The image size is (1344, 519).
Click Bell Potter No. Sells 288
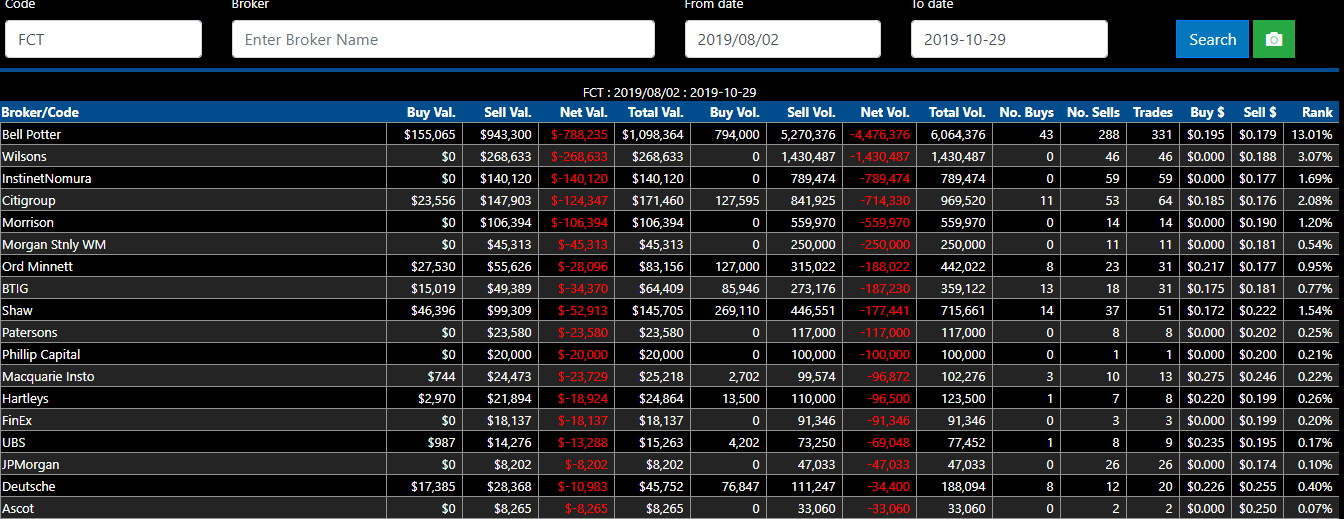point(1110,134)
